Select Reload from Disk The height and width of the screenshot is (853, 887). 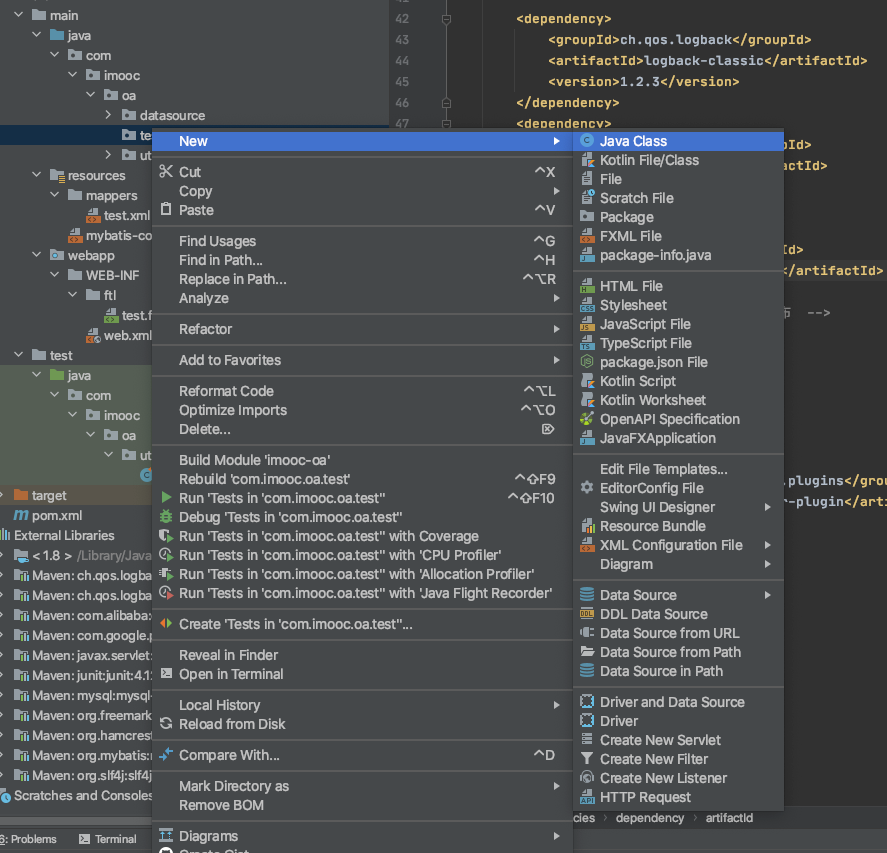pos(362,724)
